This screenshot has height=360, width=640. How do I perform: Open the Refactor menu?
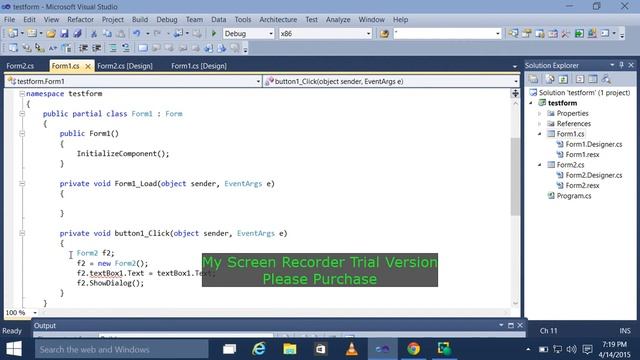[x=80, y=20]
